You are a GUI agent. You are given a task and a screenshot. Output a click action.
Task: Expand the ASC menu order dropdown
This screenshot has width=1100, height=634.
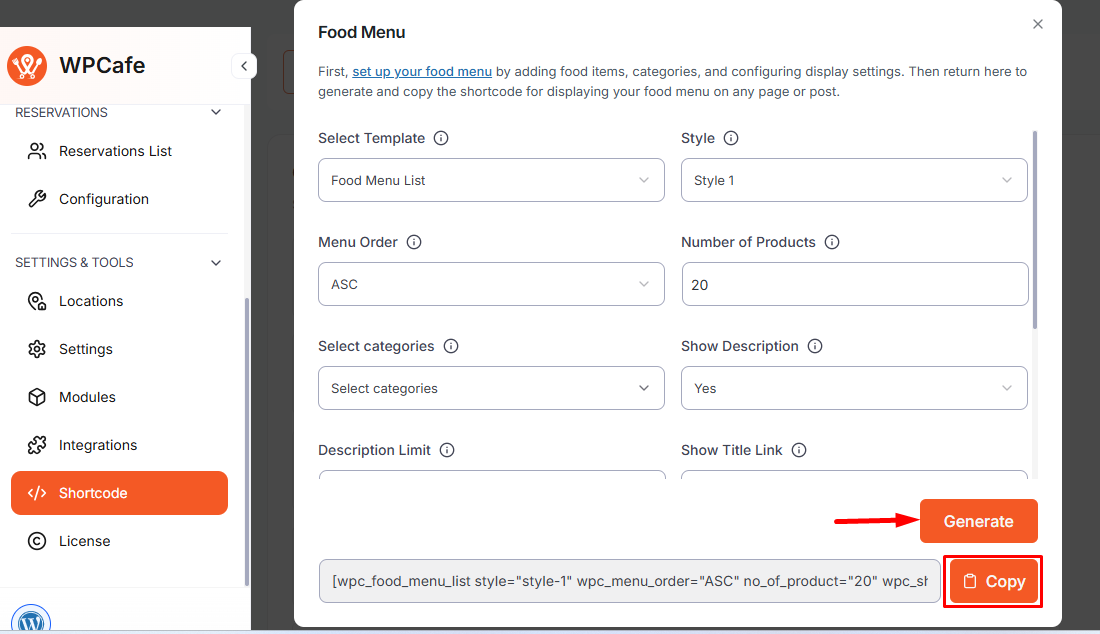[491, 284]
